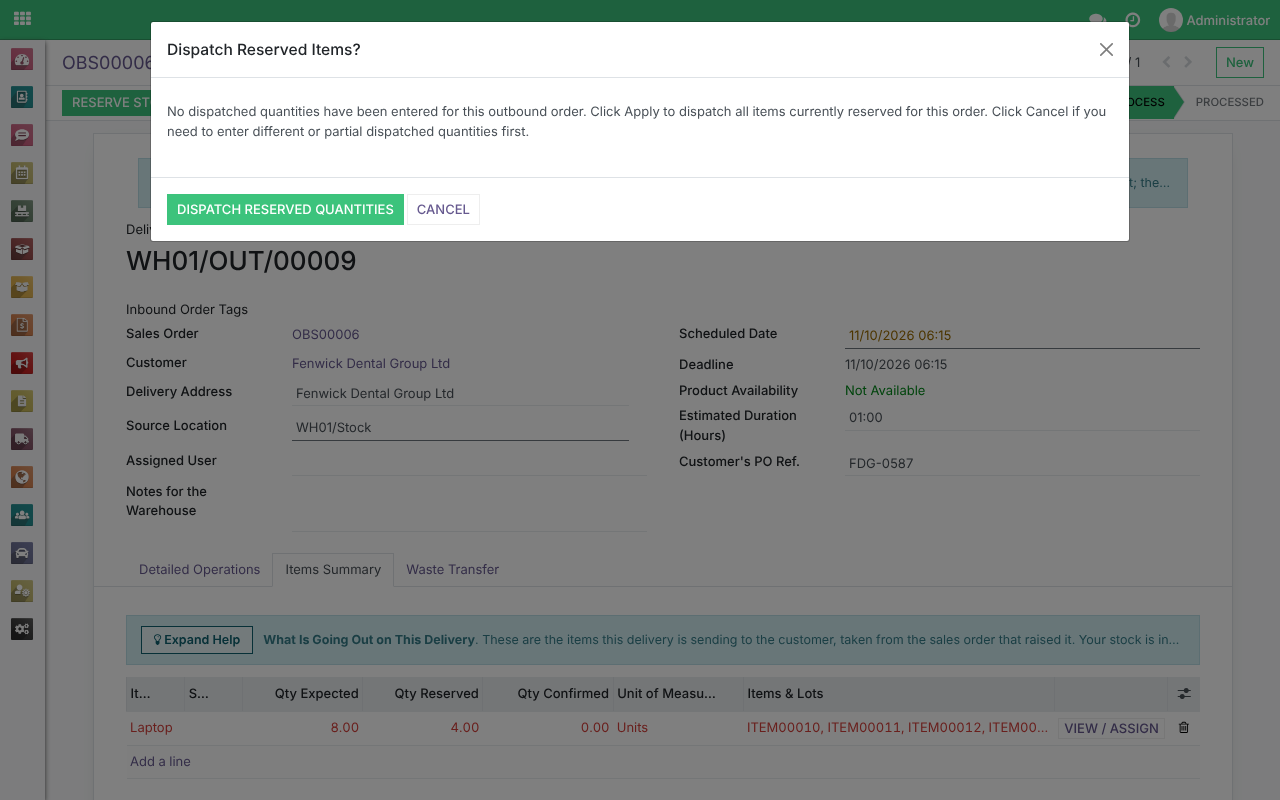Image resolution: width=1280 pixels, height=800 pixels.
Task: Open the Delivery Address selection field
Action: click(460, 393)
